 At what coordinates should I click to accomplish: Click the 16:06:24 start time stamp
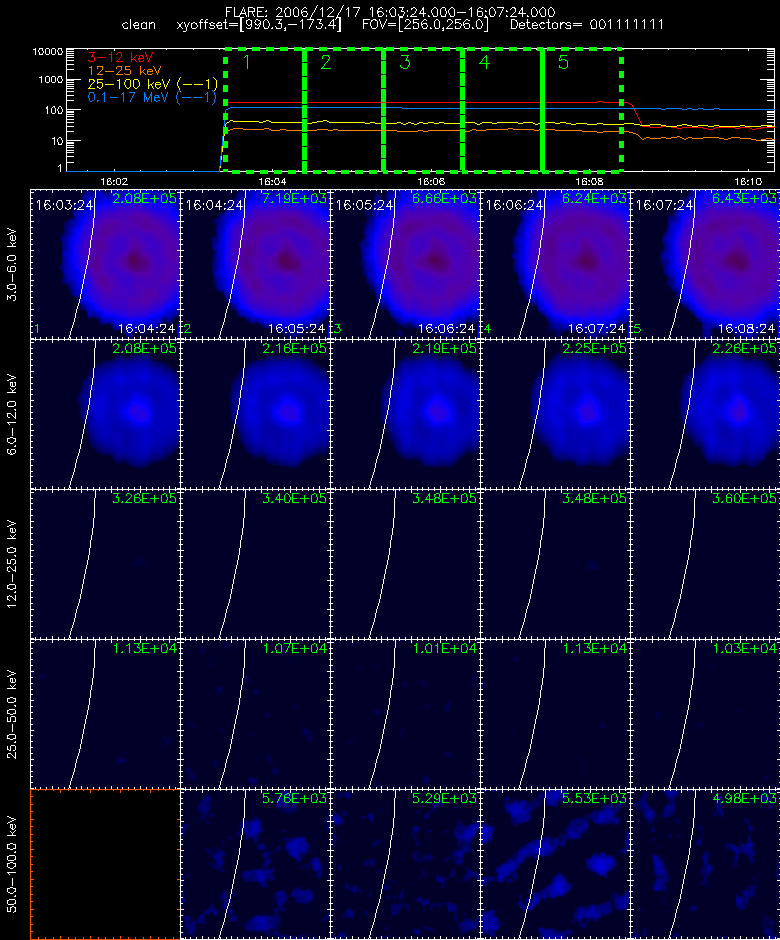pyautogui.click(x=514, y=205)
